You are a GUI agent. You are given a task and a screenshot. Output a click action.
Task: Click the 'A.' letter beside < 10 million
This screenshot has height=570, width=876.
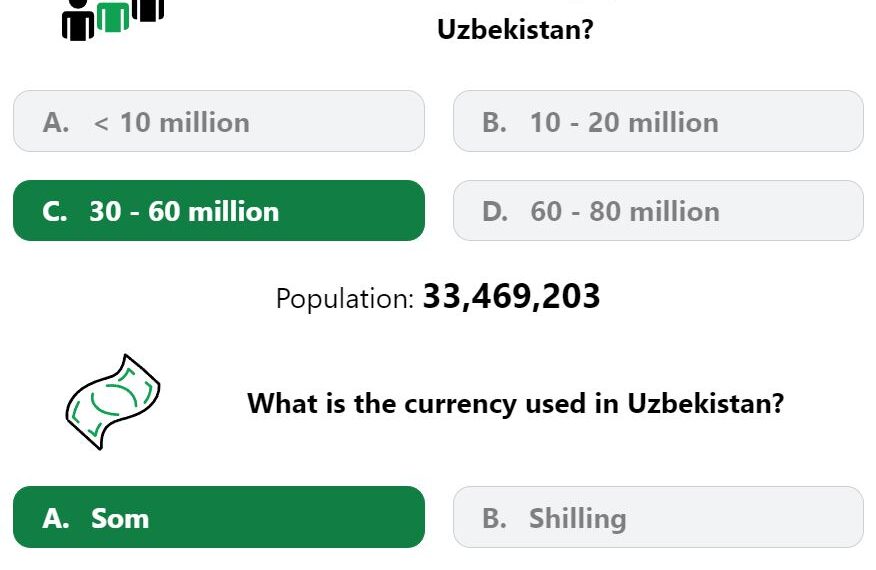(x=56, y=122)
